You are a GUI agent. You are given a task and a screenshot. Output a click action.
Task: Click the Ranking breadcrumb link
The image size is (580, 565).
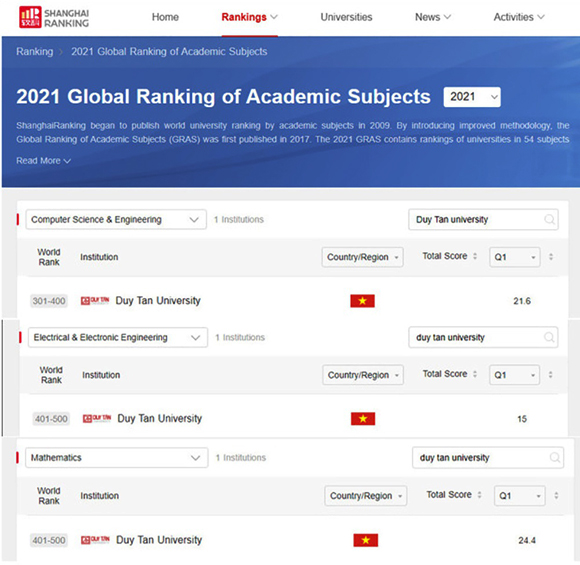point(34,51)
